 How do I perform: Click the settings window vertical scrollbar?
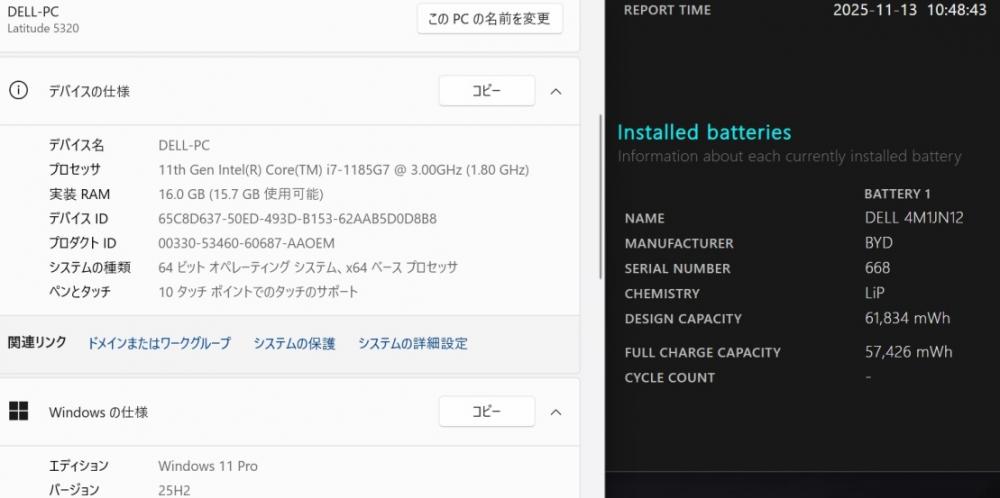[599, 196]
